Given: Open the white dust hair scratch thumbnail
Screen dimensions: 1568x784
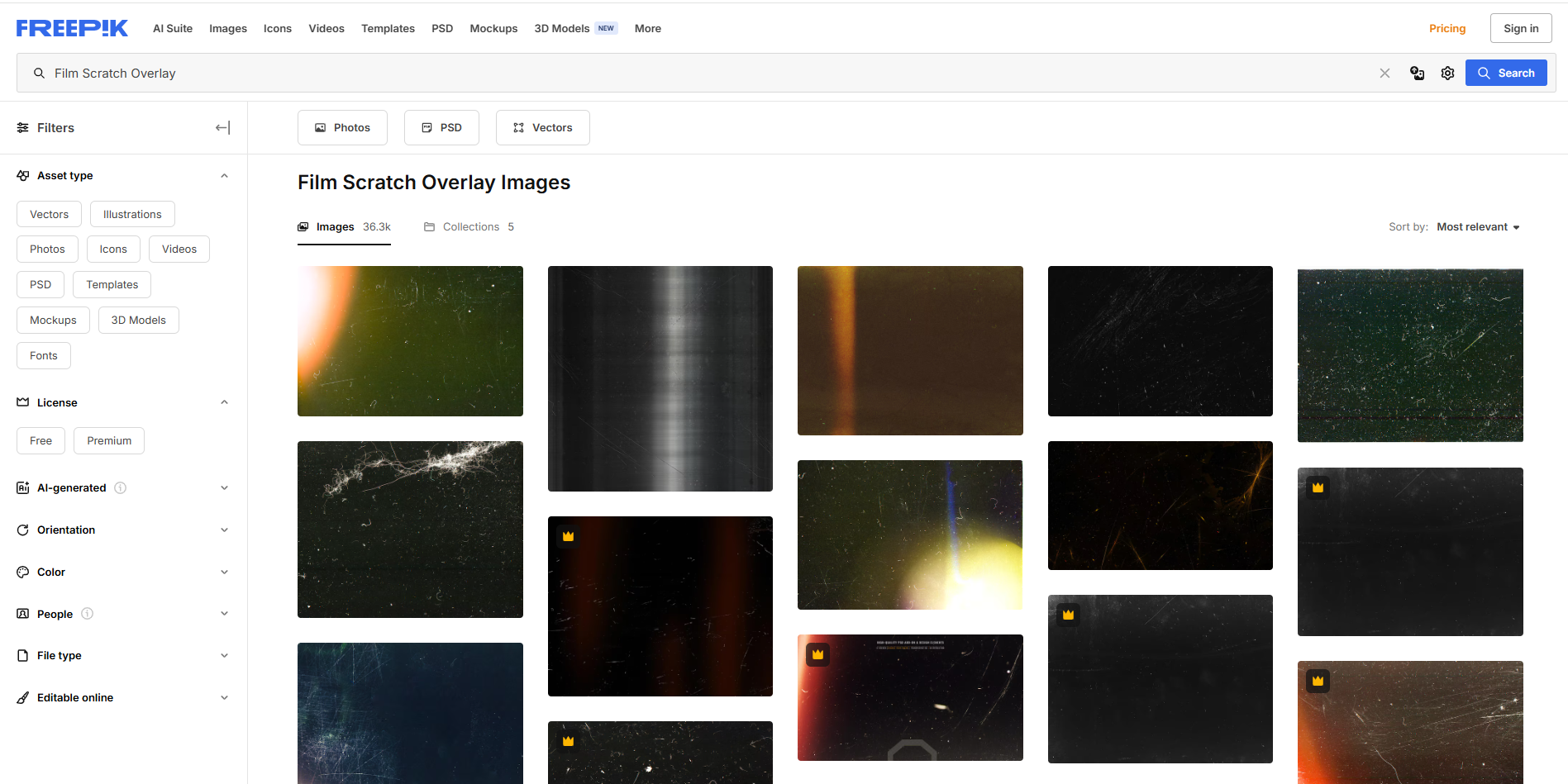Looking at the screenshot, I should point(410,530).
